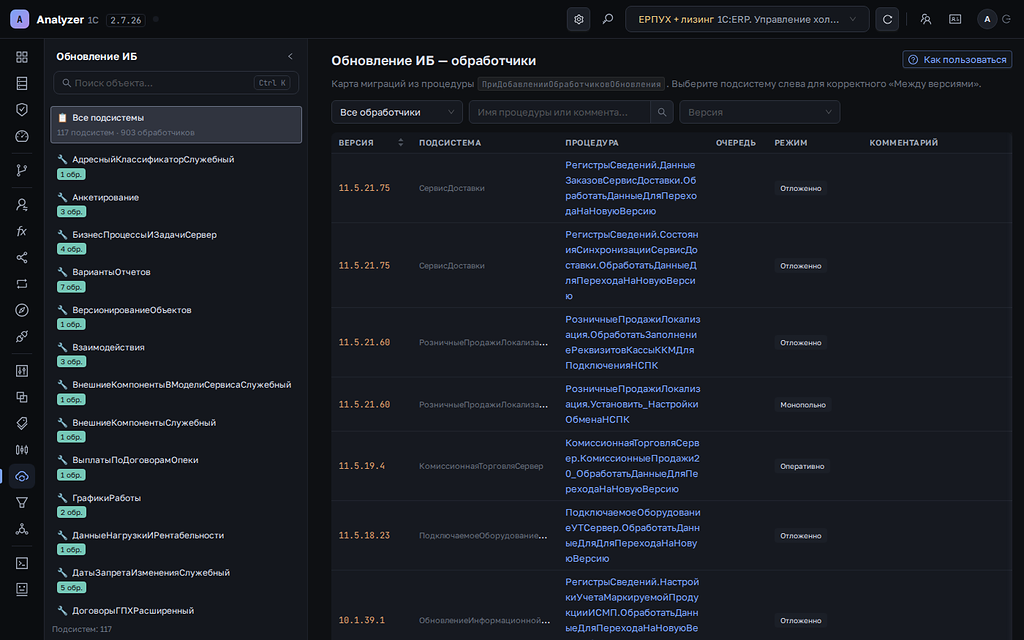The height and width of the screenshot is (640, 1024).
Task: Open the Все обработчики filter dropdown
Action: click(x=397, y=112)
